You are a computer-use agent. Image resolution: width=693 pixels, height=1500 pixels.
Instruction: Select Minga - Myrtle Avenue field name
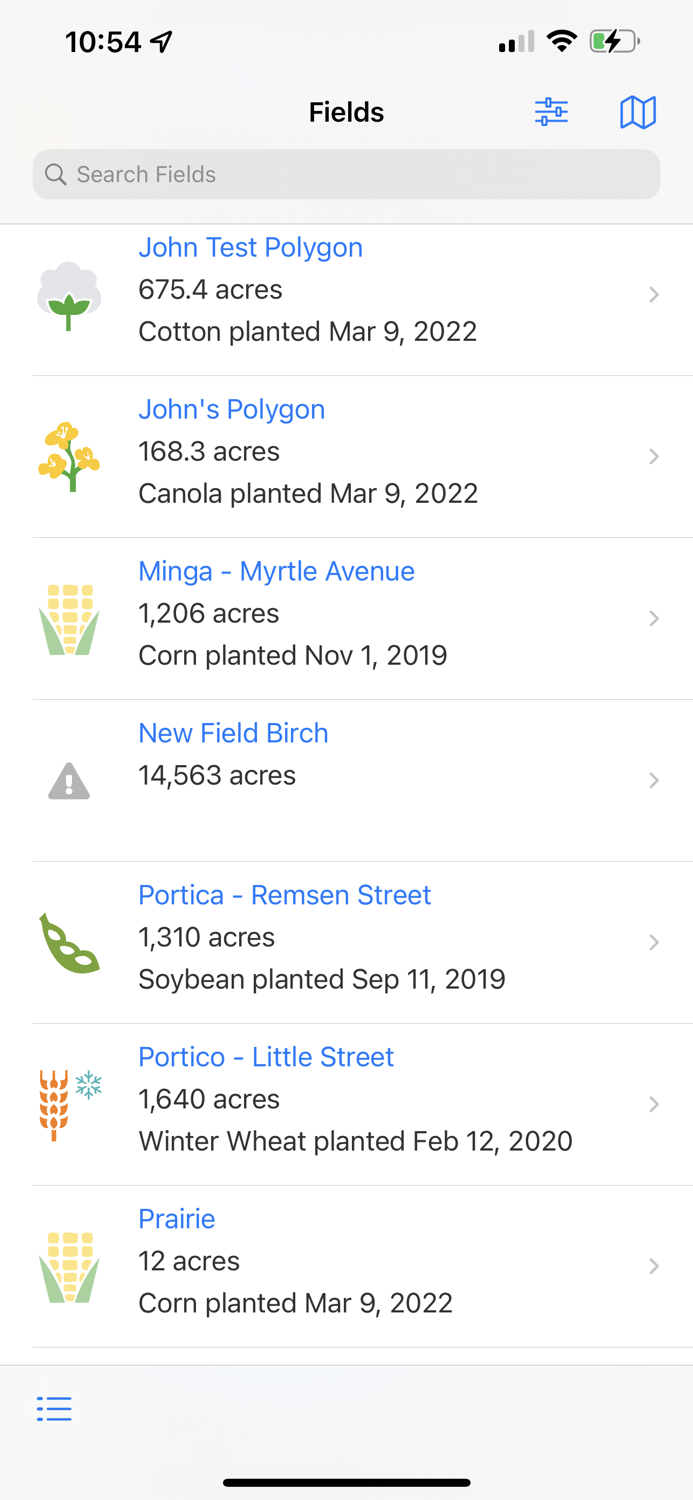pos(276,571)
